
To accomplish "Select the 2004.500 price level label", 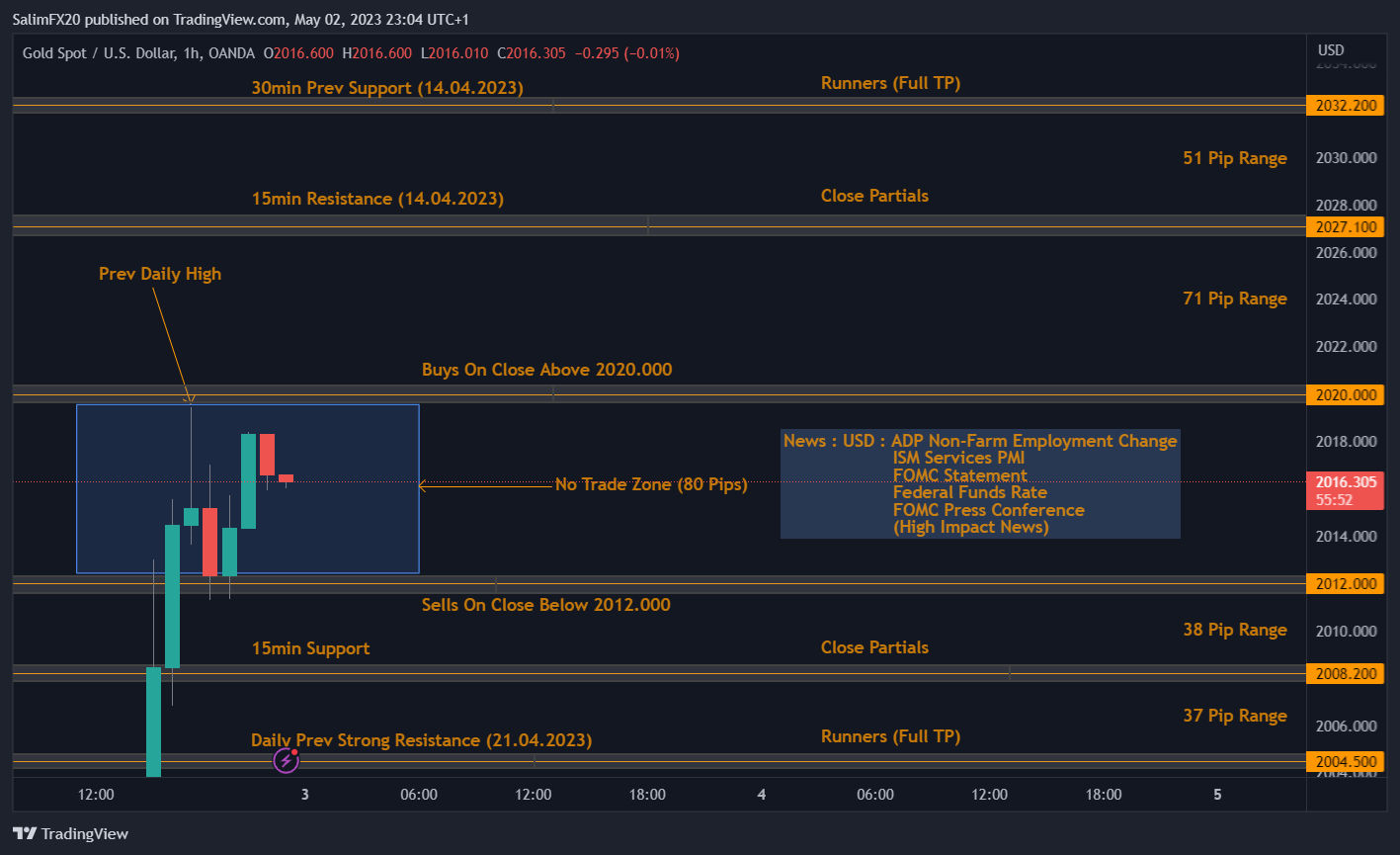I will (1344, 761).
